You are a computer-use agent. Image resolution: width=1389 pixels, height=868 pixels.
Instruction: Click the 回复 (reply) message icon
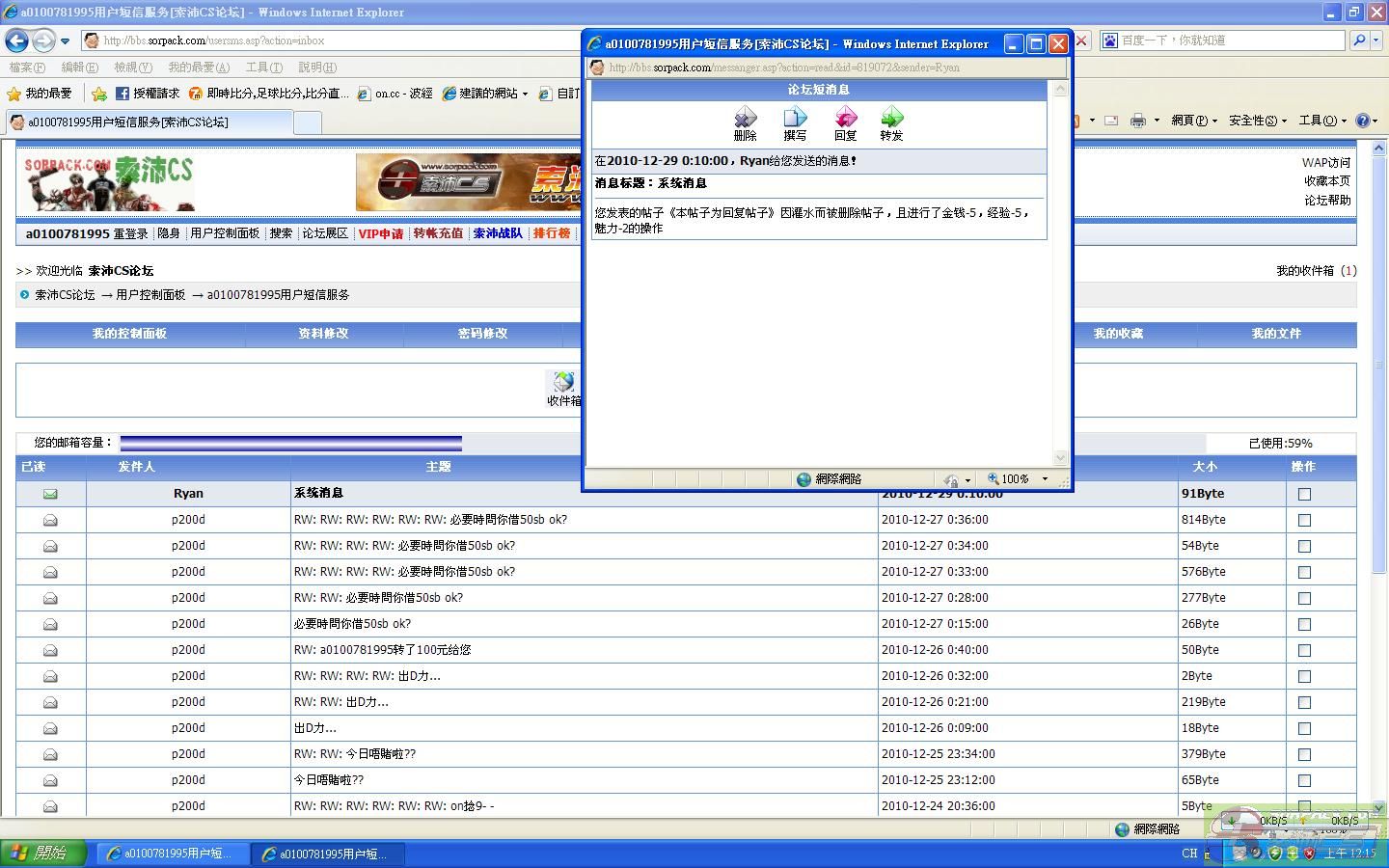point(845,119)
